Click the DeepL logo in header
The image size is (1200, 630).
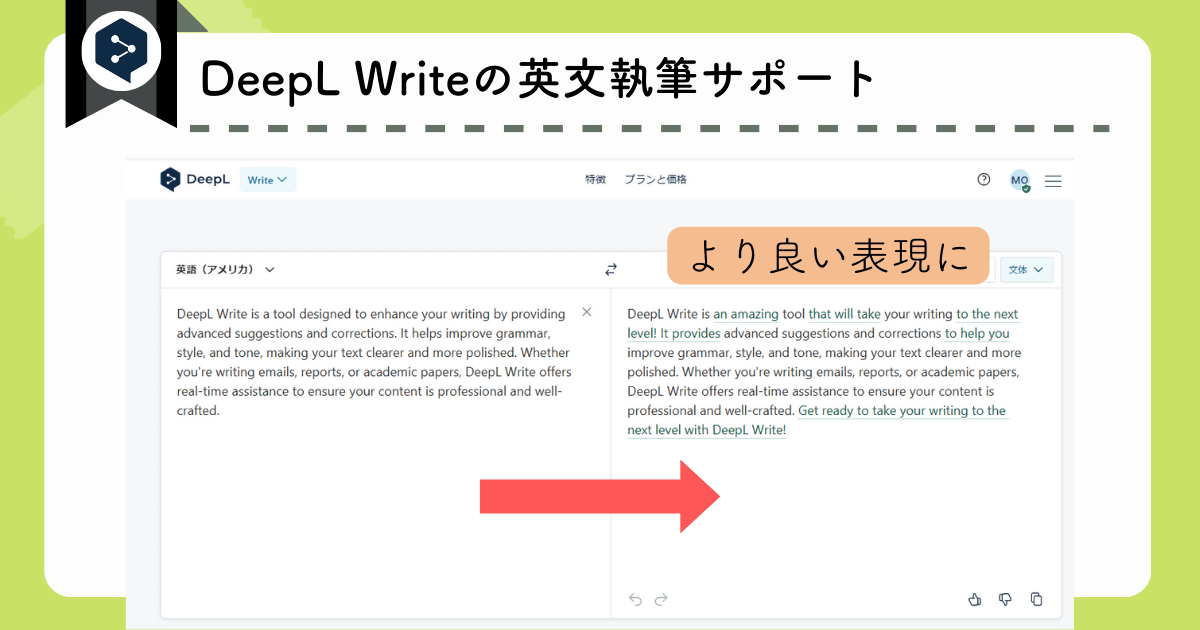195,180
